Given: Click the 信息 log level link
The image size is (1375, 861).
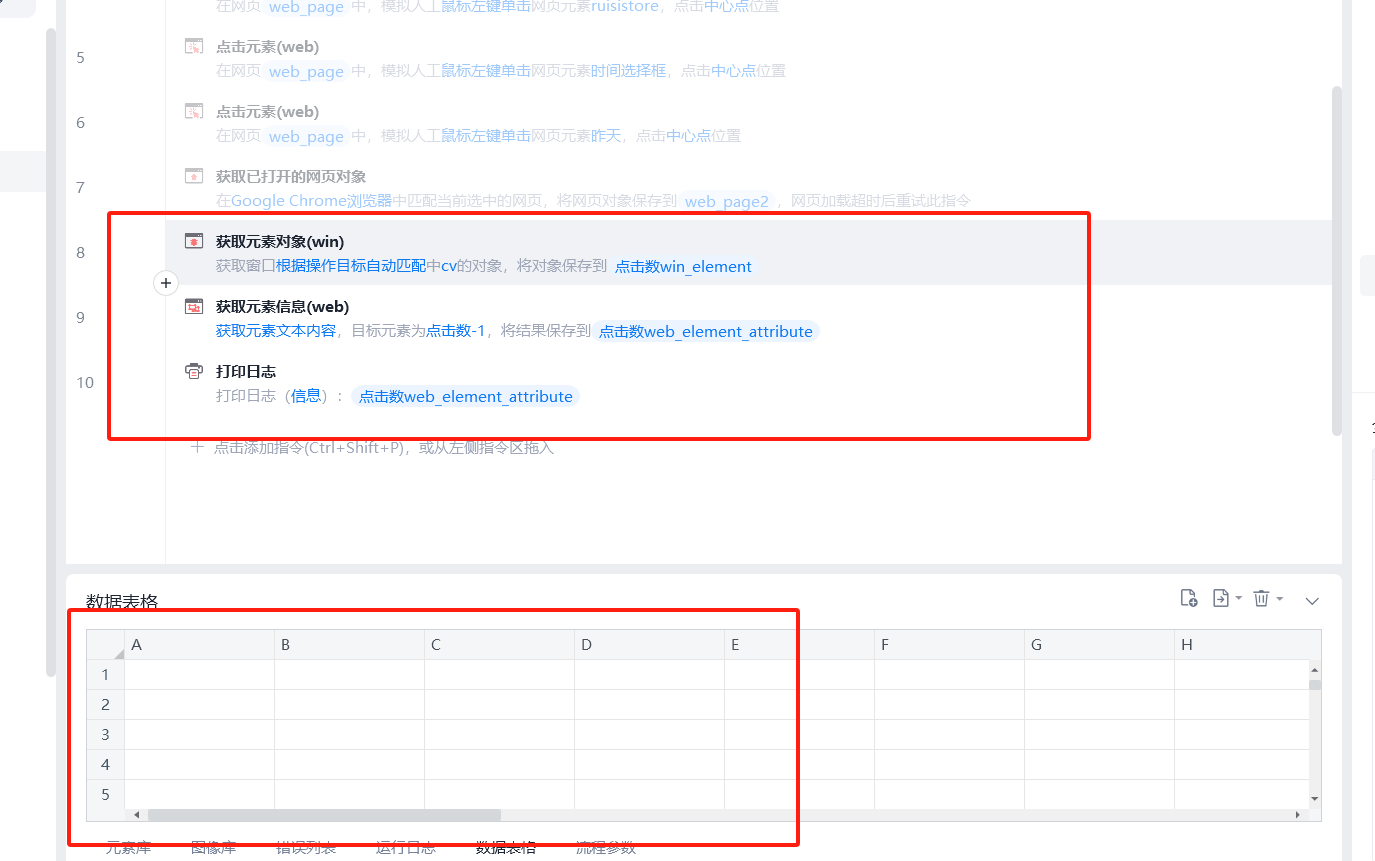Looking at the screenshot, I should click(306, 396).
